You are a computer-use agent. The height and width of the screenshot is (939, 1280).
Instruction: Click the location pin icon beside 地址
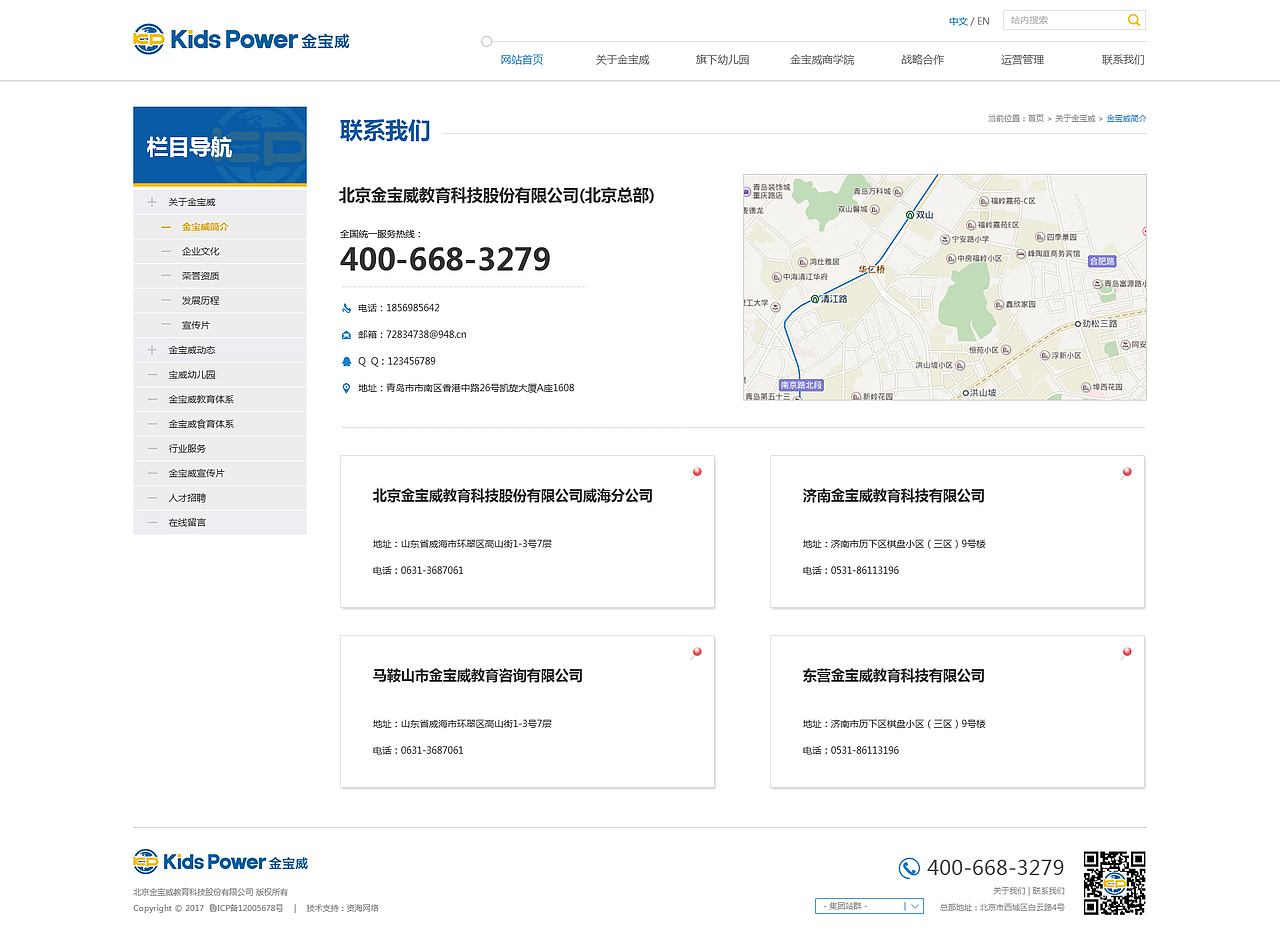click(x=346, y=388)
